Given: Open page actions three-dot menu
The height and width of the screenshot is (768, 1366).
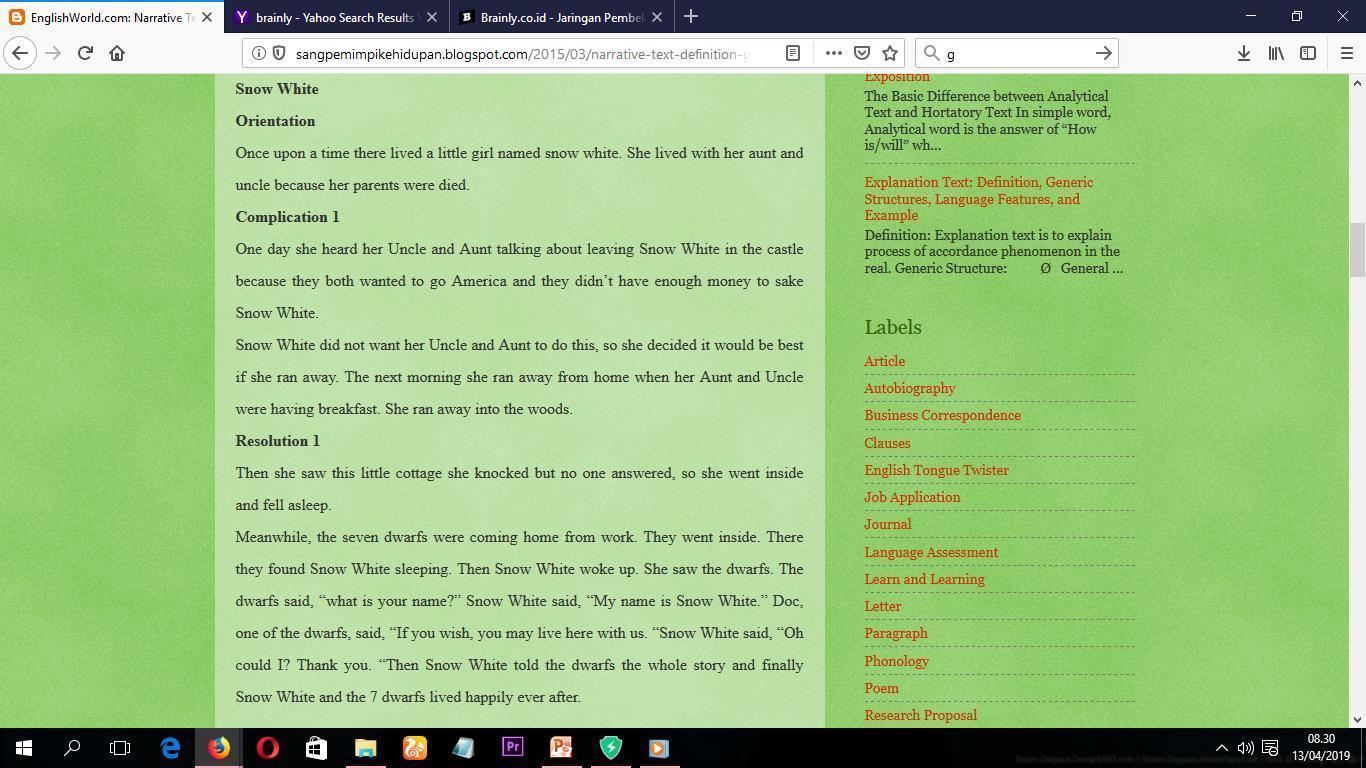Looking at the screenshot, I should (x=833, y=53).
